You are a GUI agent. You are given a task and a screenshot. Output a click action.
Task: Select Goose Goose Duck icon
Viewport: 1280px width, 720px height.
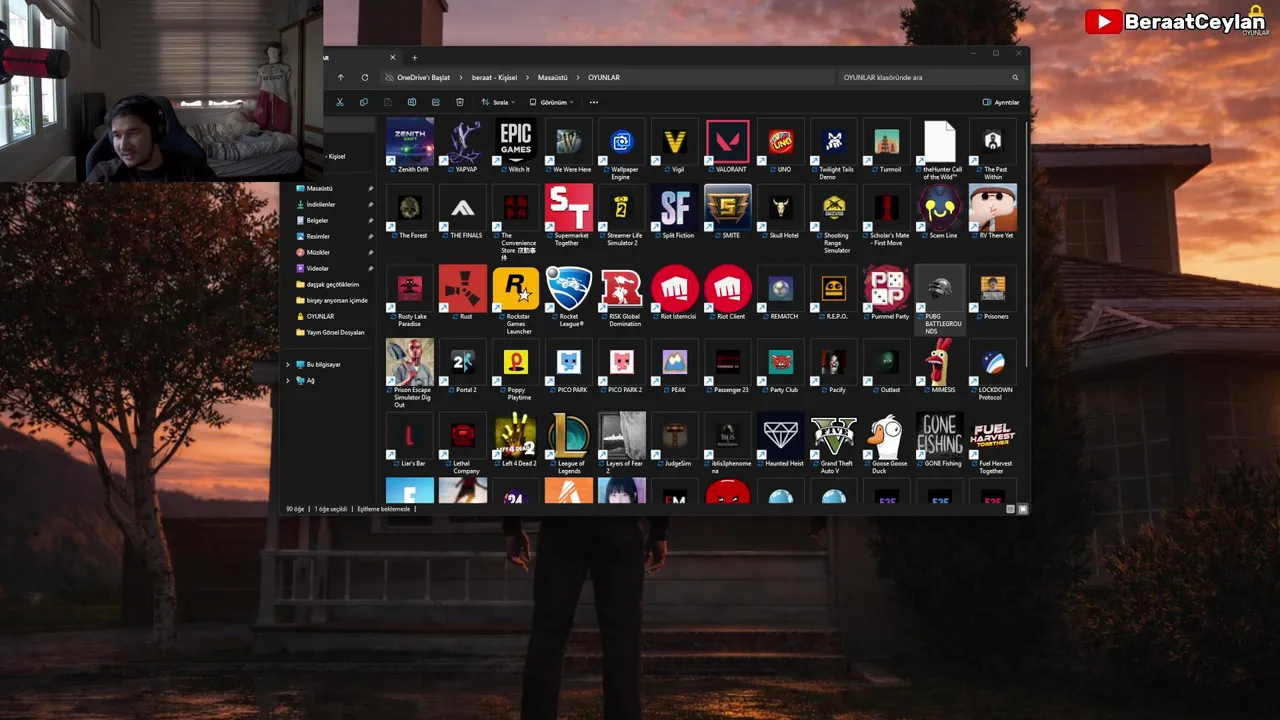887,436
